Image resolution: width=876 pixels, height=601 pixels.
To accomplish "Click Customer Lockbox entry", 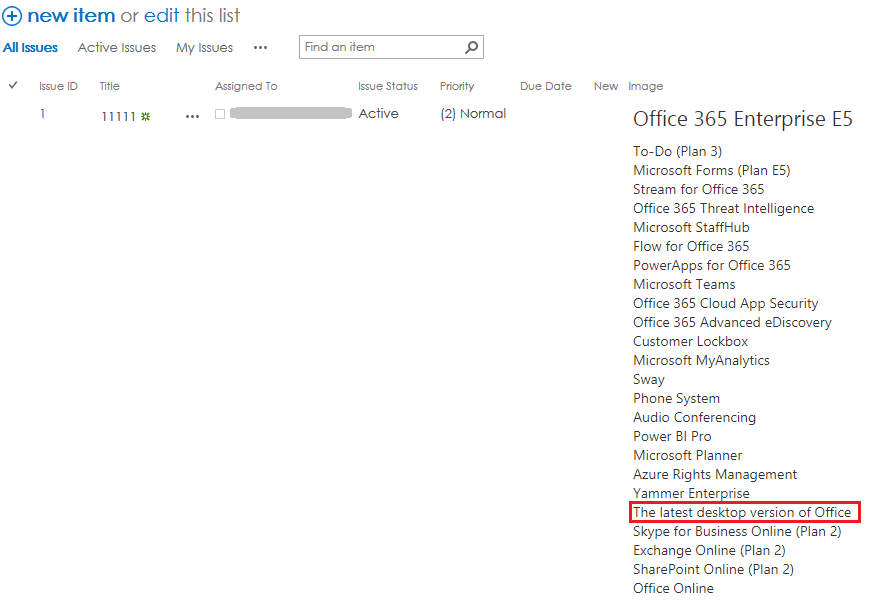I will (x=691, y=341).
